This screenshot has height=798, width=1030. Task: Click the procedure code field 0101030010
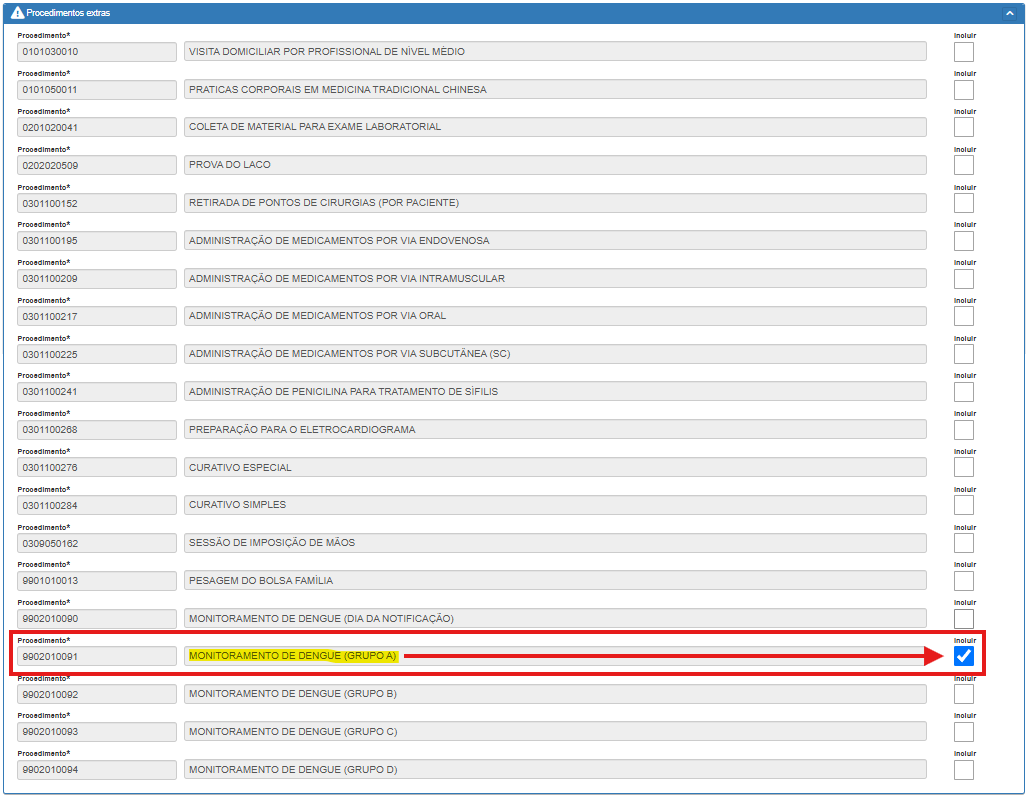click(x=97, y=52)
